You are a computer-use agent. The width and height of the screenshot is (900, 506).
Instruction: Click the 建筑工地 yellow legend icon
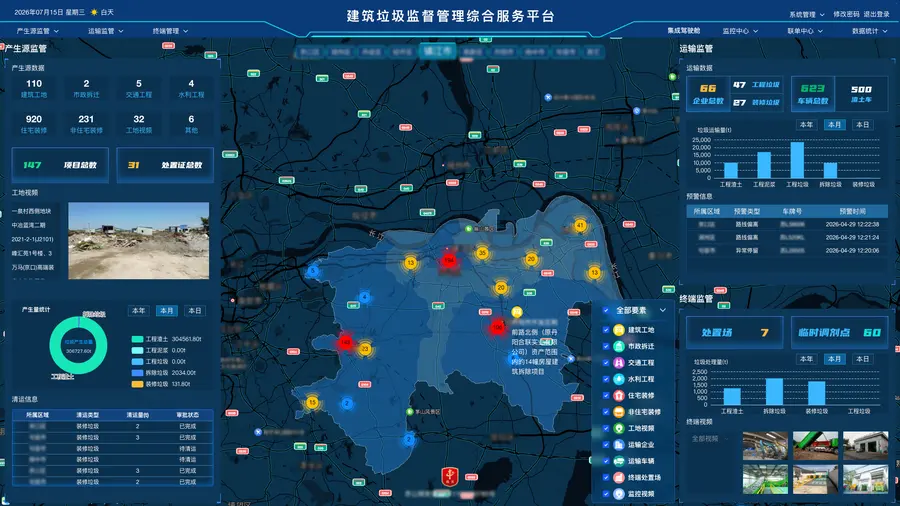619,330
